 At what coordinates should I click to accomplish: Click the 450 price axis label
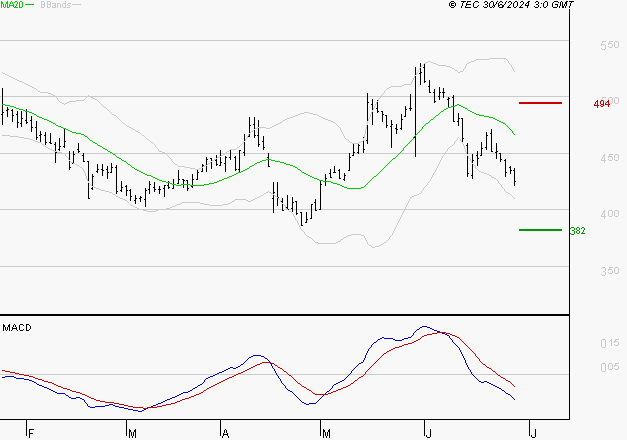point(610,158)
